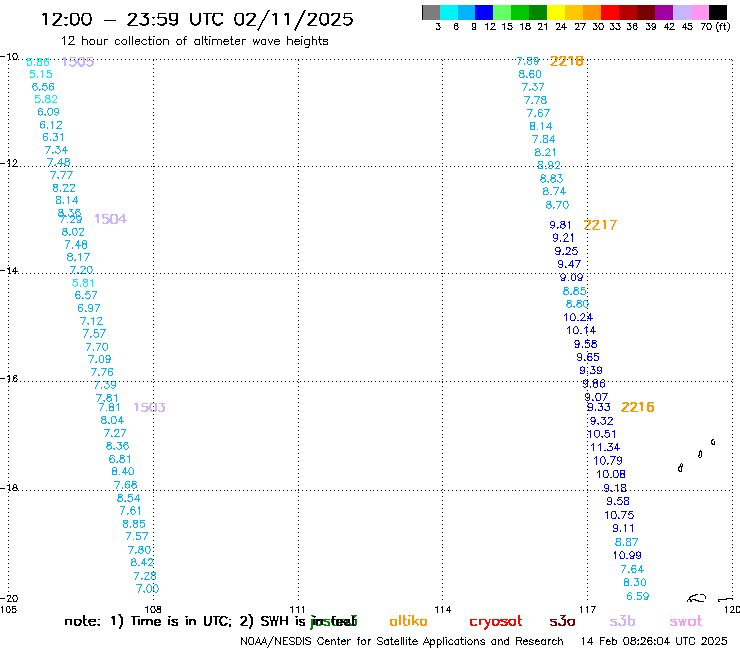Click the wave height value '7.67'
The image size is (740, 650).
pos(538,113)
